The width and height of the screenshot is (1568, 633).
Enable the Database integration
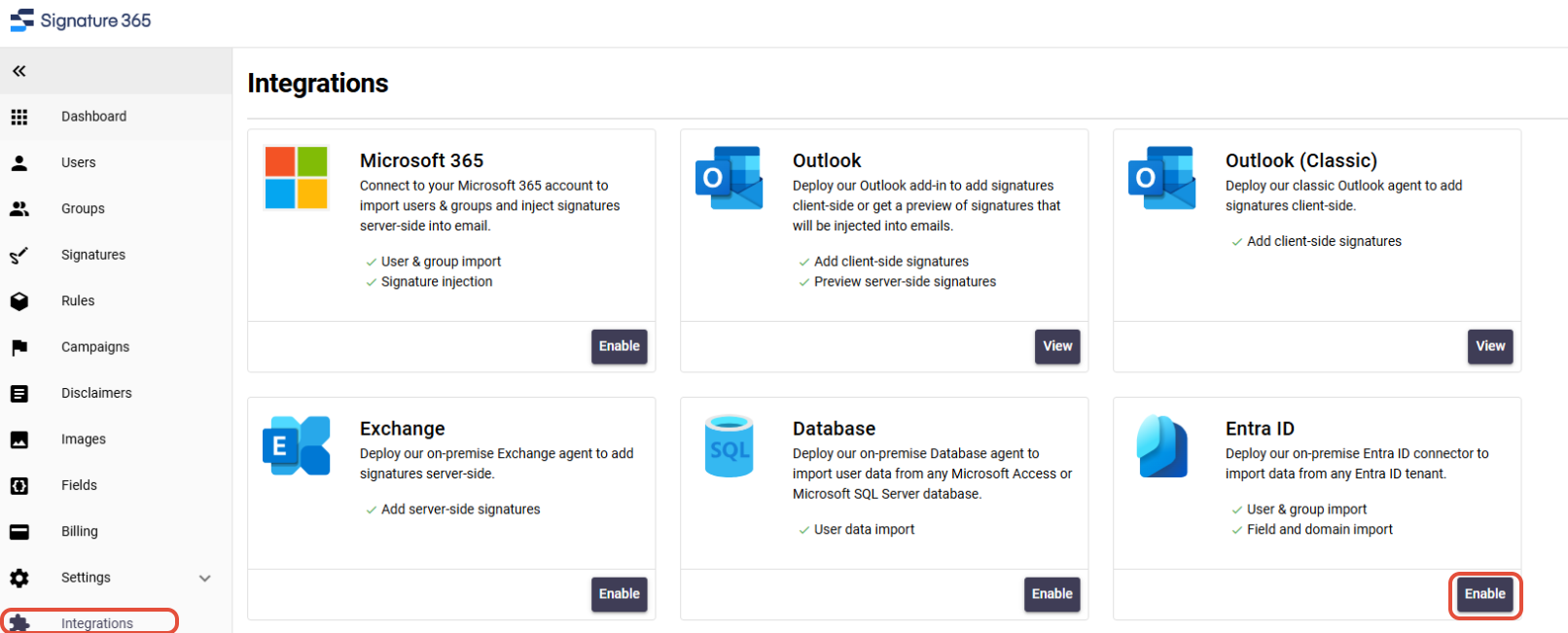[1052, 594]
